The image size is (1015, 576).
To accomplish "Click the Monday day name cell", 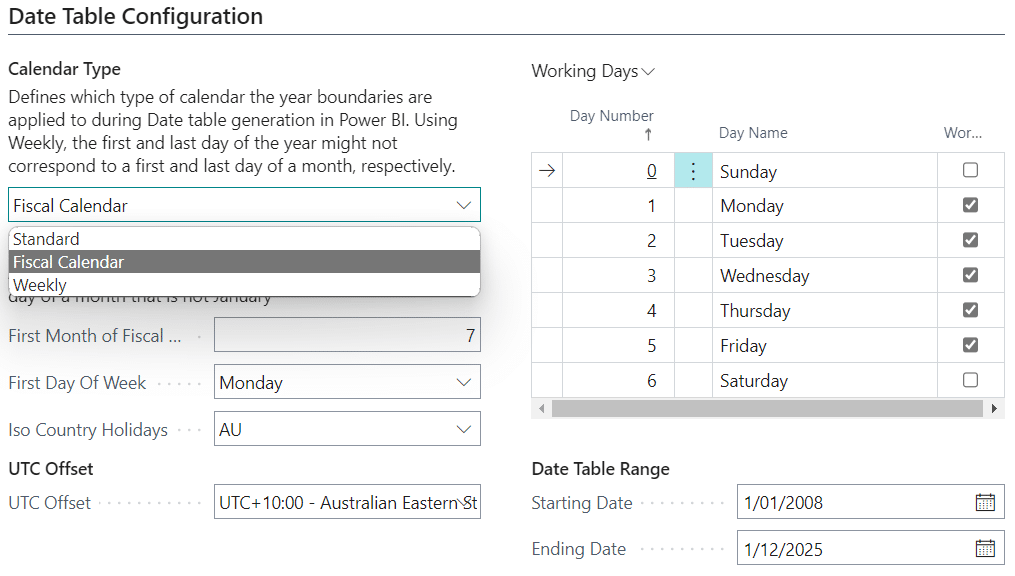I will point(825,206).
